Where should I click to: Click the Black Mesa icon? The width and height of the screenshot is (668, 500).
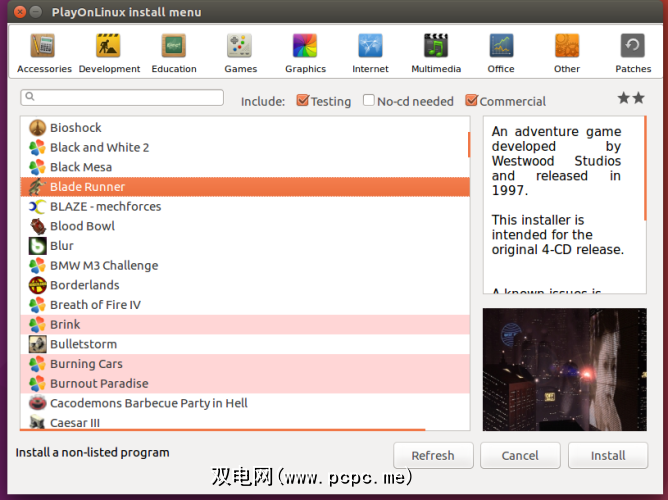[x=37, y=167]
